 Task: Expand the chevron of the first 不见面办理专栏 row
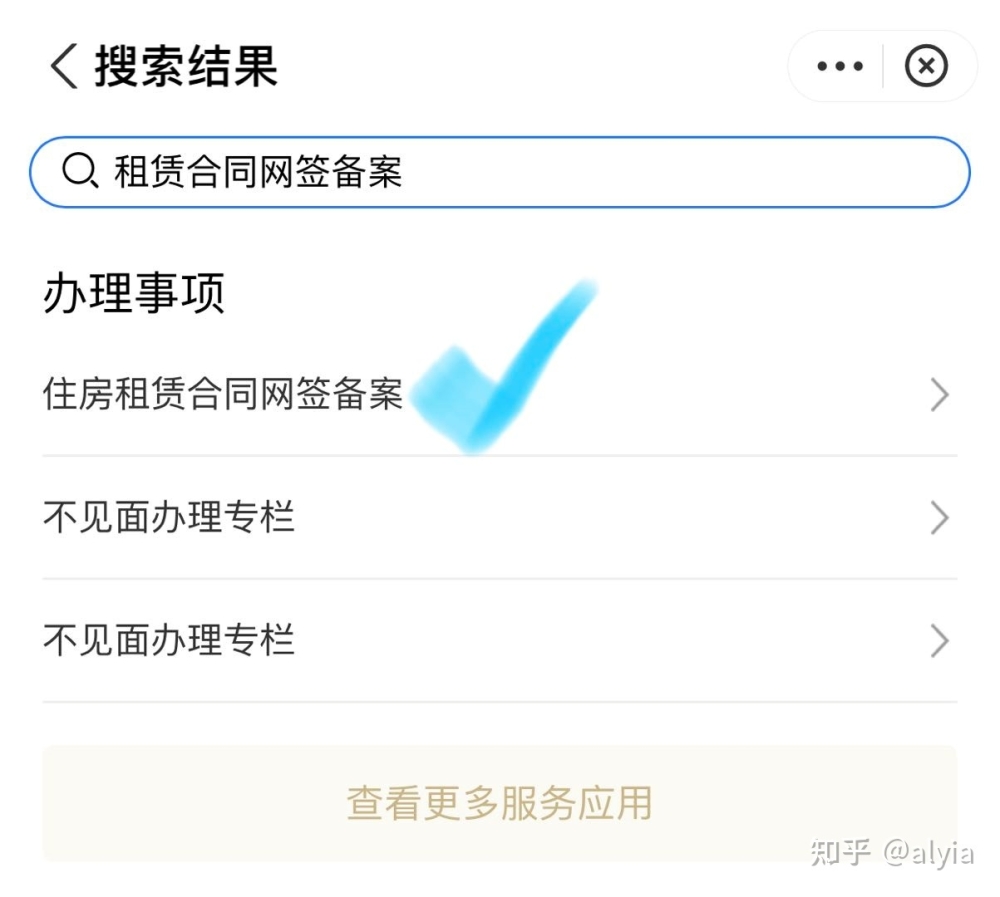point(939,517)
